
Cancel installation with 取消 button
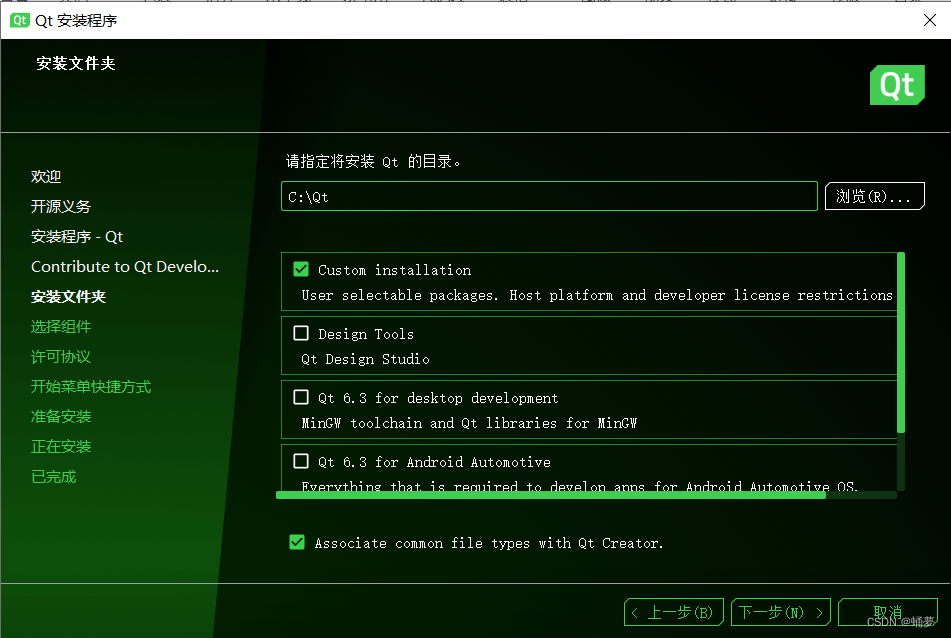[888, 613]
